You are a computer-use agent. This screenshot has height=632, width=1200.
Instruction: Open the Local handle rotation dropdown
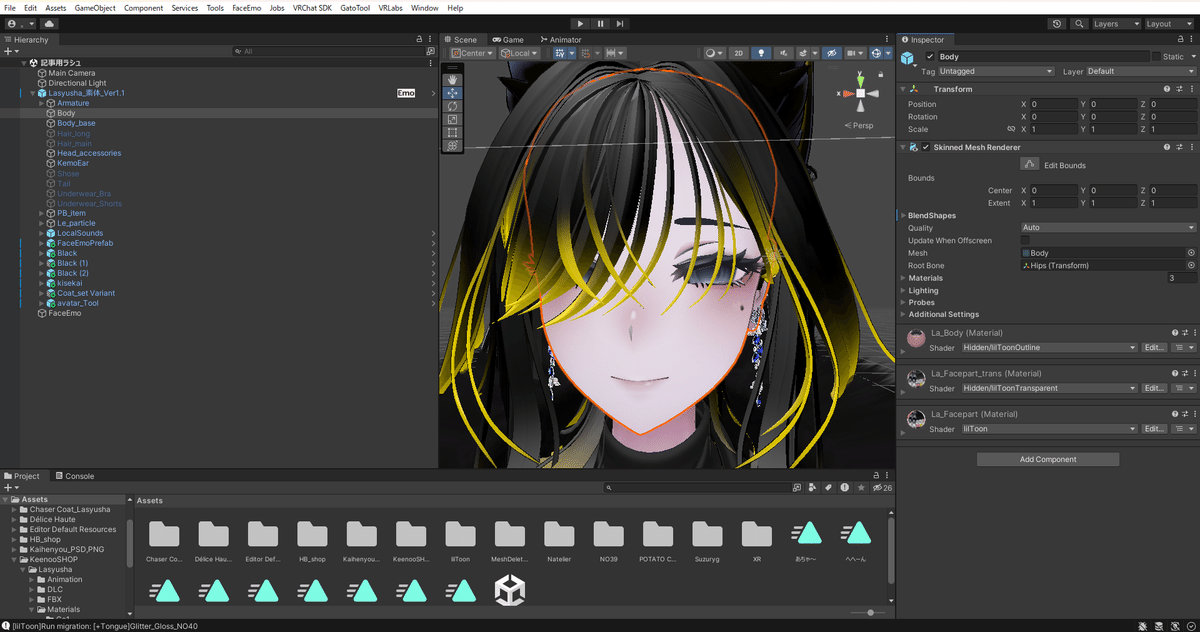coord(519,53)
